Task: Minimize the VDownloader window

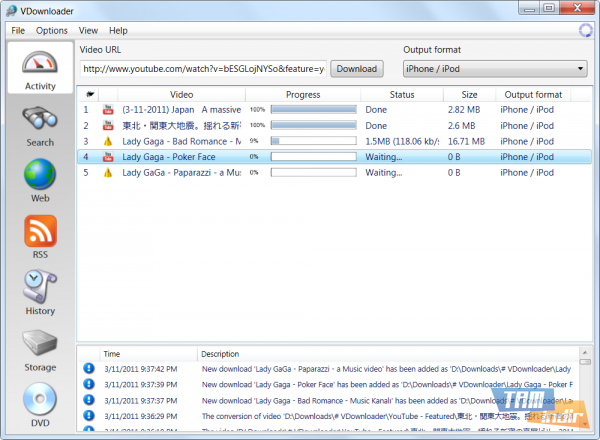Action: click(530, 8)
